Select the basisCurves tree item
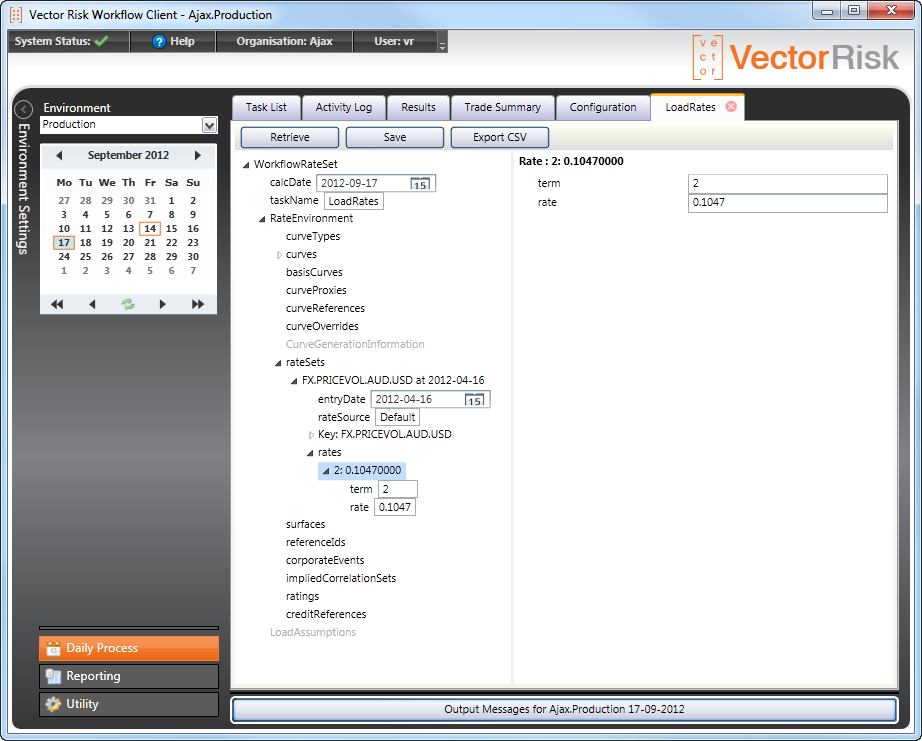The height and width of the screenshot is (741, 922). click(314, 273)
